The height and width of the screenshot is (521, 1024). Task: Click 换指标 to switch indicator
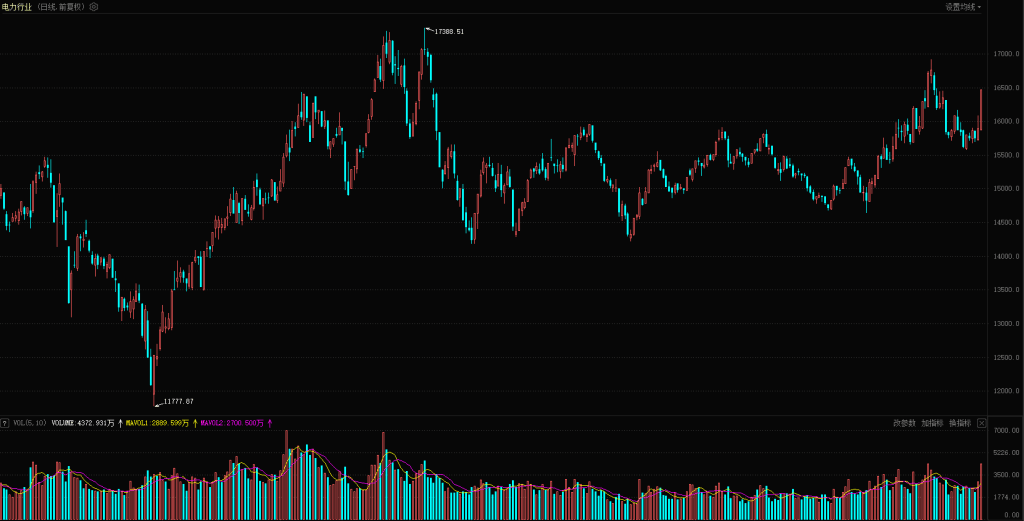(959, 423)
